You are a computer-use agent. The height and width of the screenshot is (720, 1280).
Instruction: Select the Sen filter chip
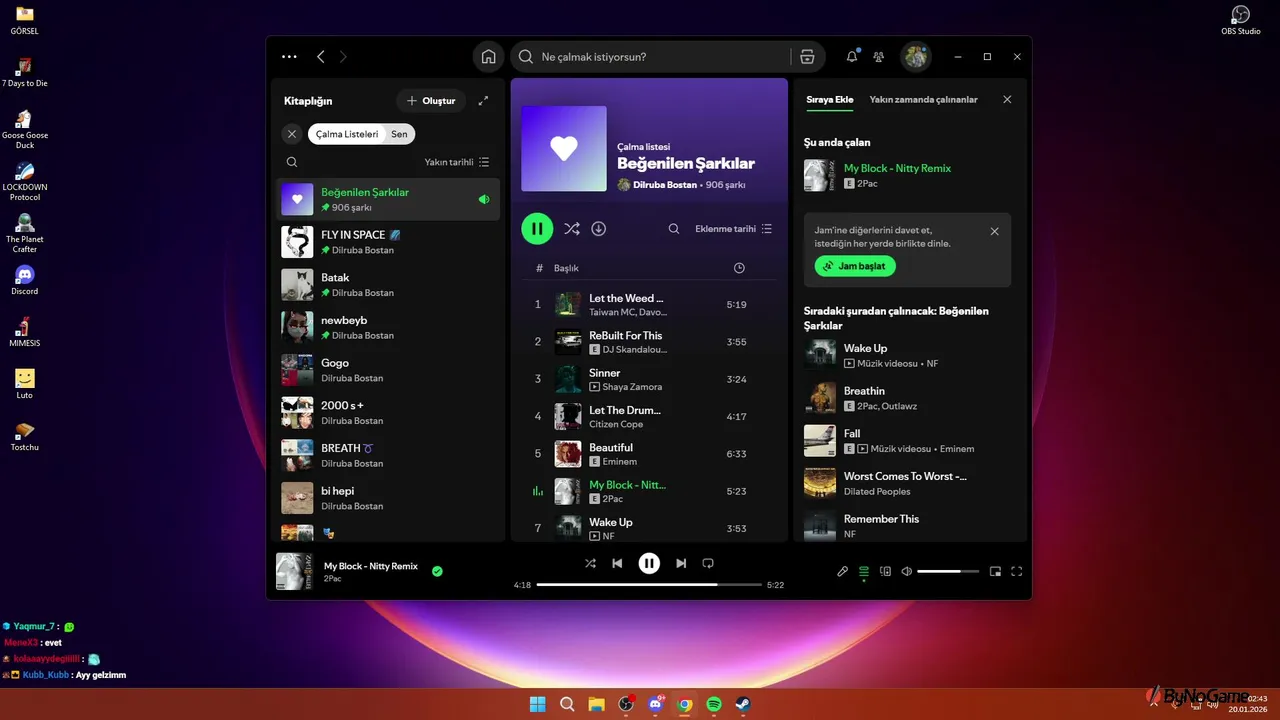399,134
